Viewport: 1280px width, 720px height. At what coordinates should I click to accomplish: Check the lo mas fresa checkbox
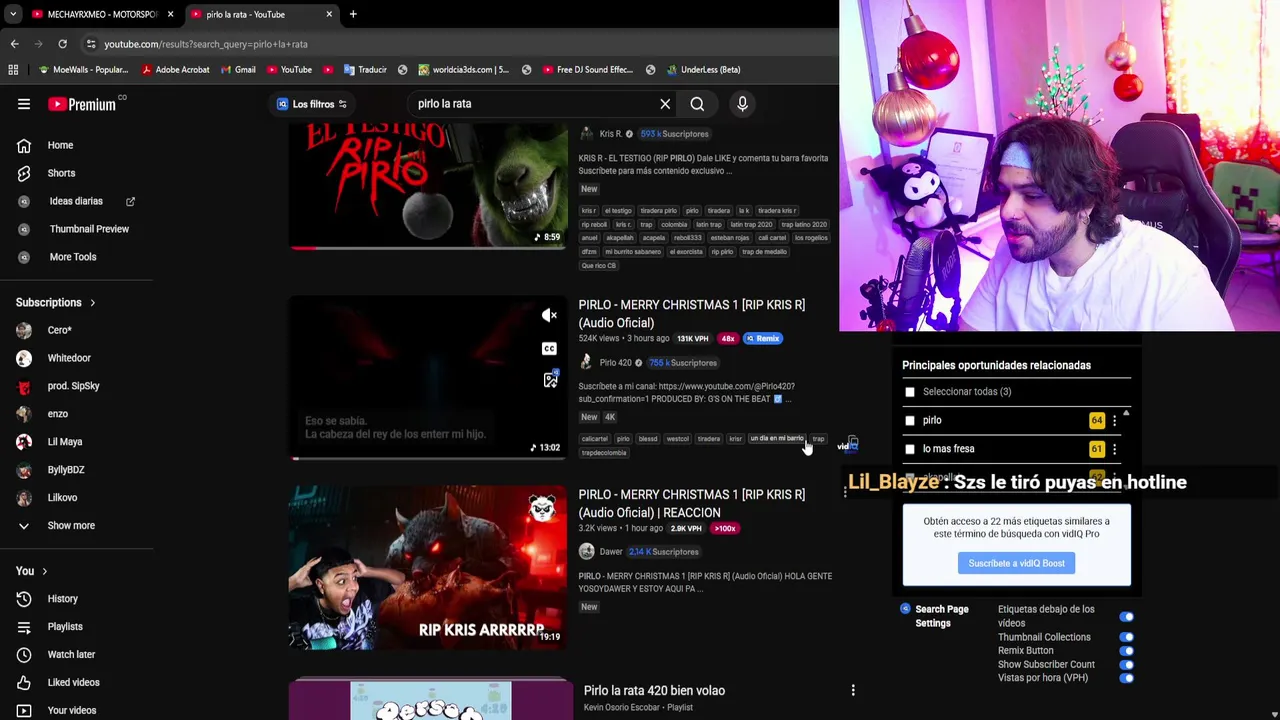(x=910, y=449)
